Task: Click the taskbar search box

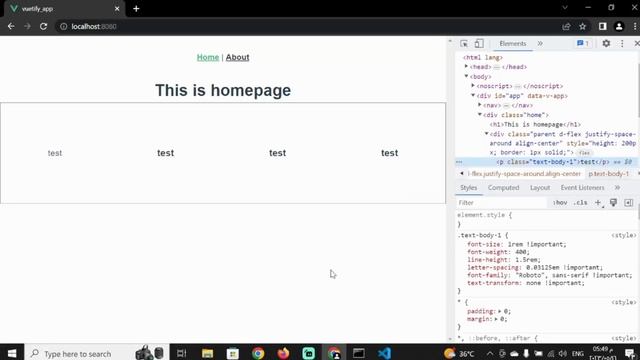Action: (96, 353)
